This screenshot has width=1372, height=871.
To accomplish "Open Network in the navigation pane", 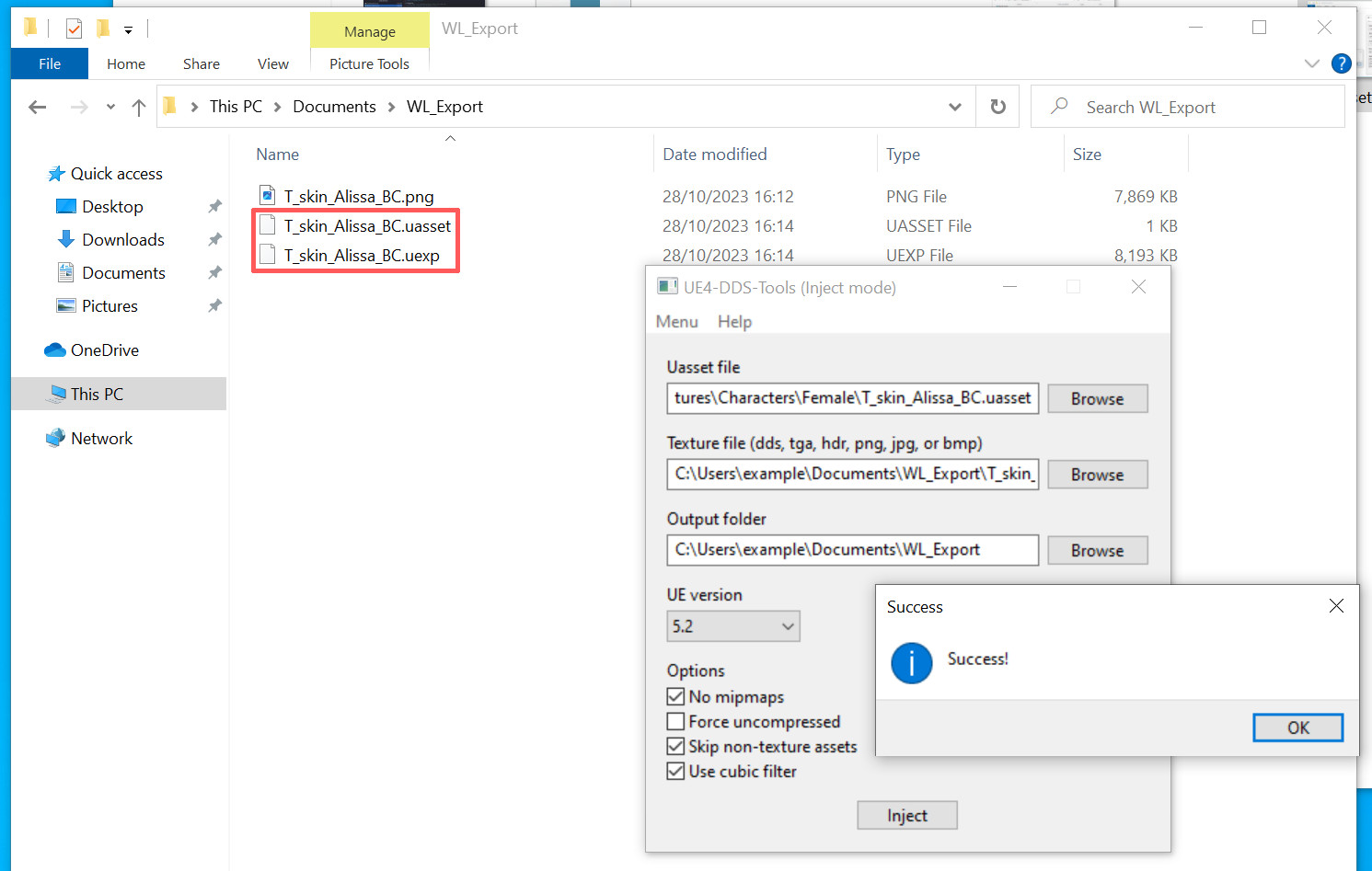I will point(101,439).
